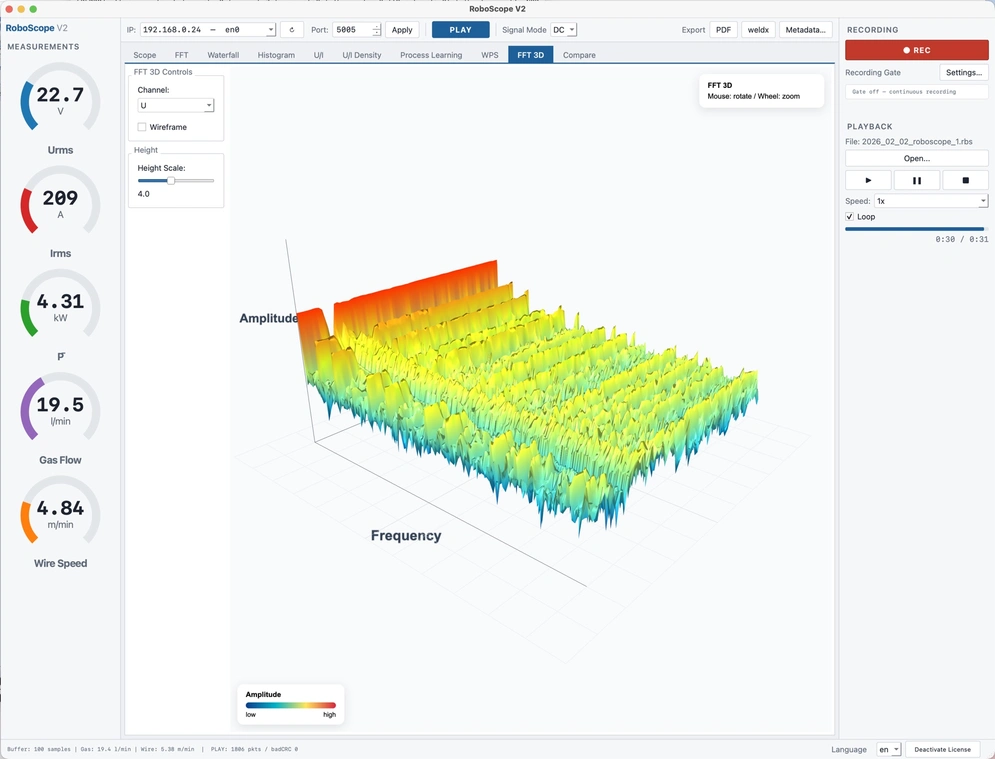Select the WPS tab
Screen dimensions: 995x759
tap(489, 55)
